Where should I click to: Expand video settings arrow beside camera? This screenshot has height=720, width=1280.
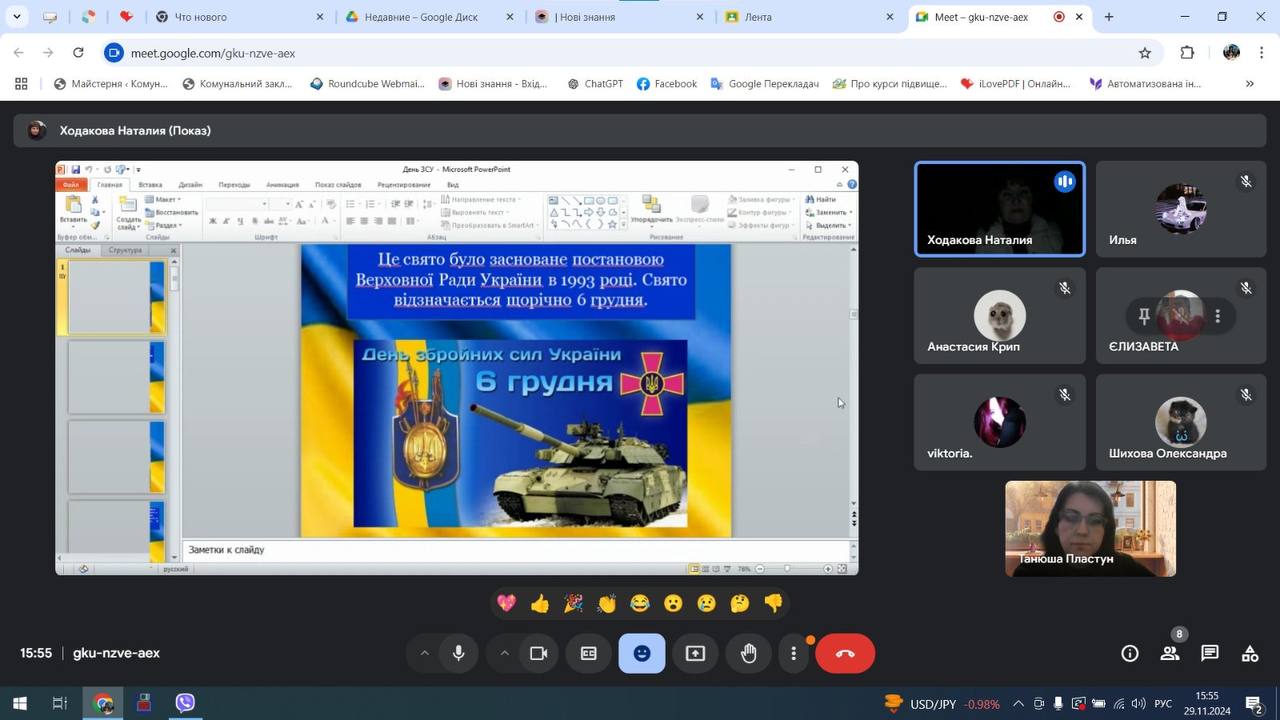point(504,653)
